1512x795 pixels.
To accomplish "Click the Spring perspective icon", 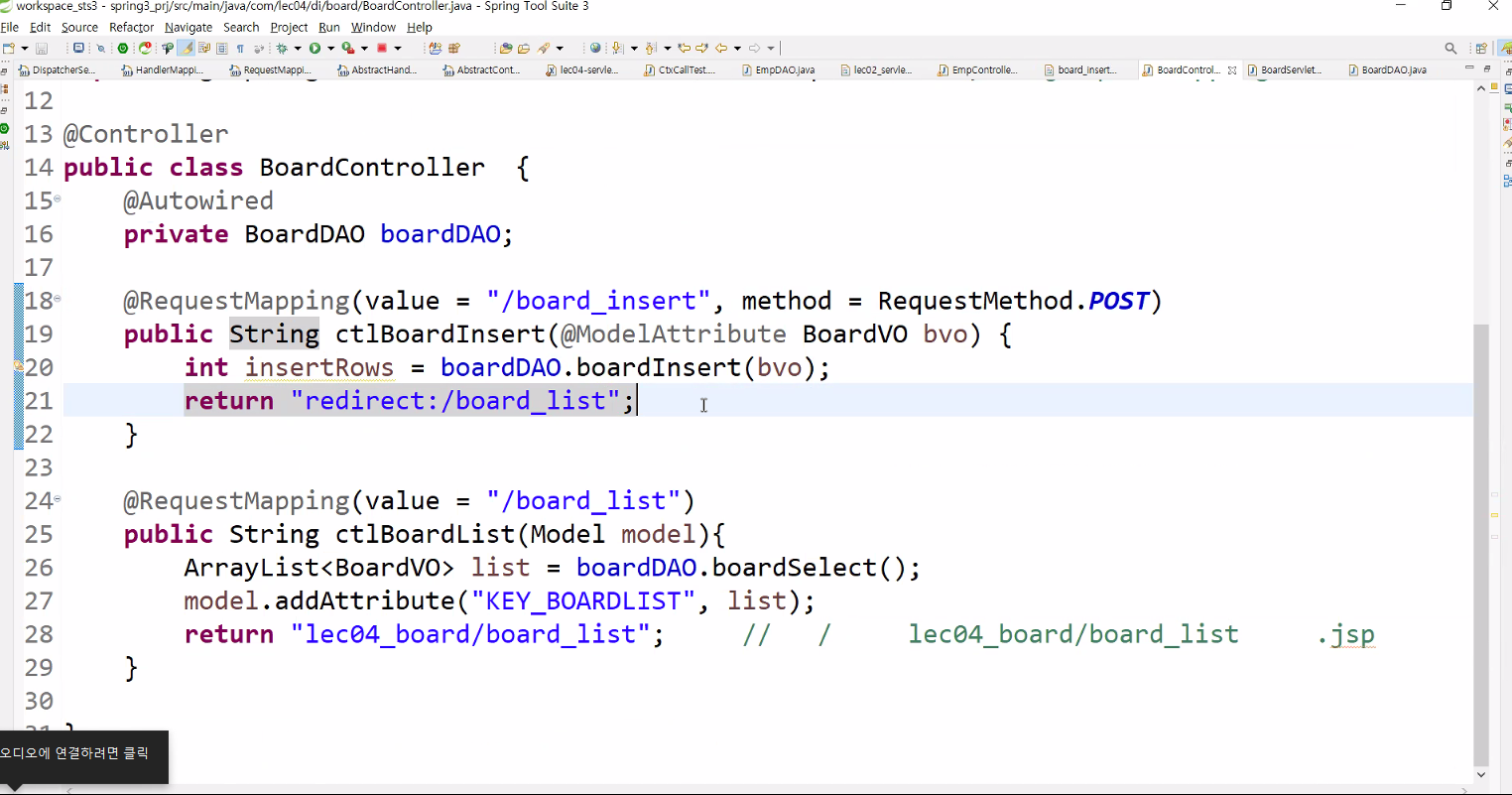I will pyautogui.click(x=1506, y=48).
